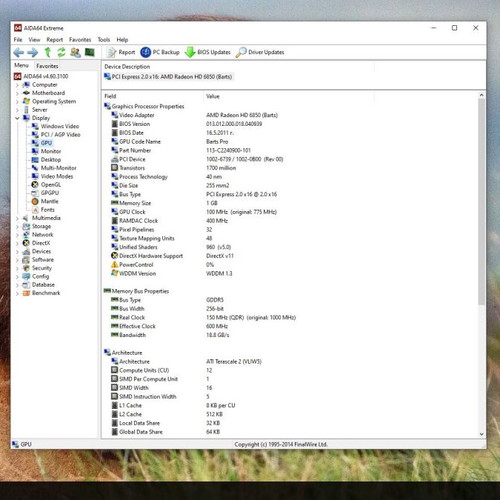Launch BIOS Updates green arrow
The height and width of the screenshot is (500, 500).
208,52
